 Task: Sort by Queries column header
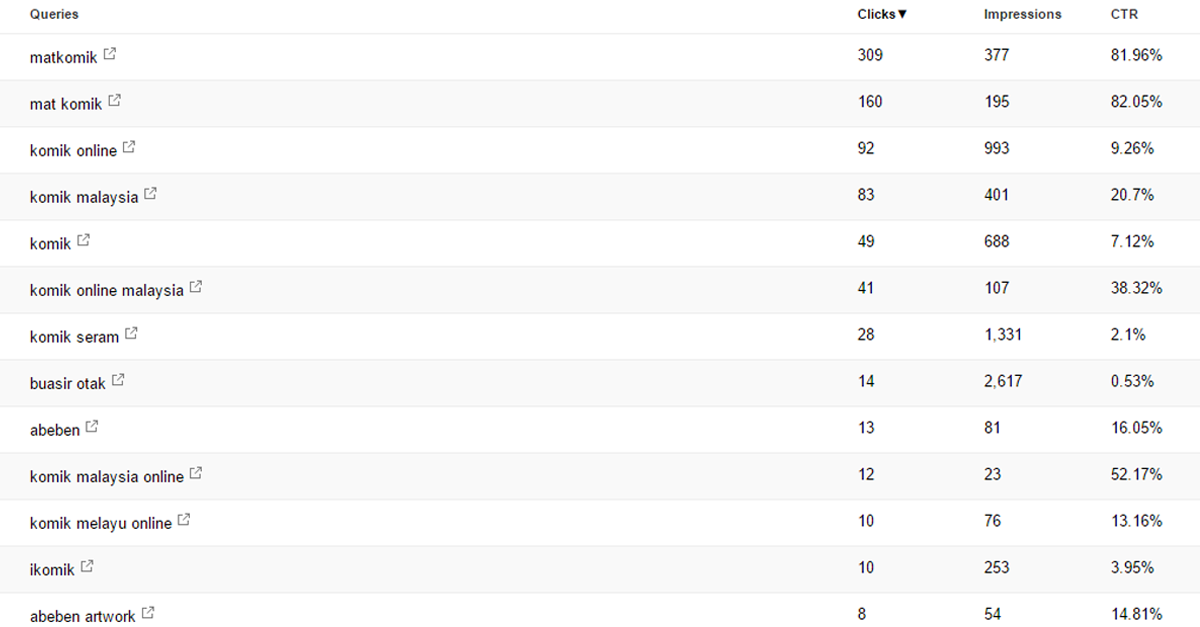tap(54, 15)
